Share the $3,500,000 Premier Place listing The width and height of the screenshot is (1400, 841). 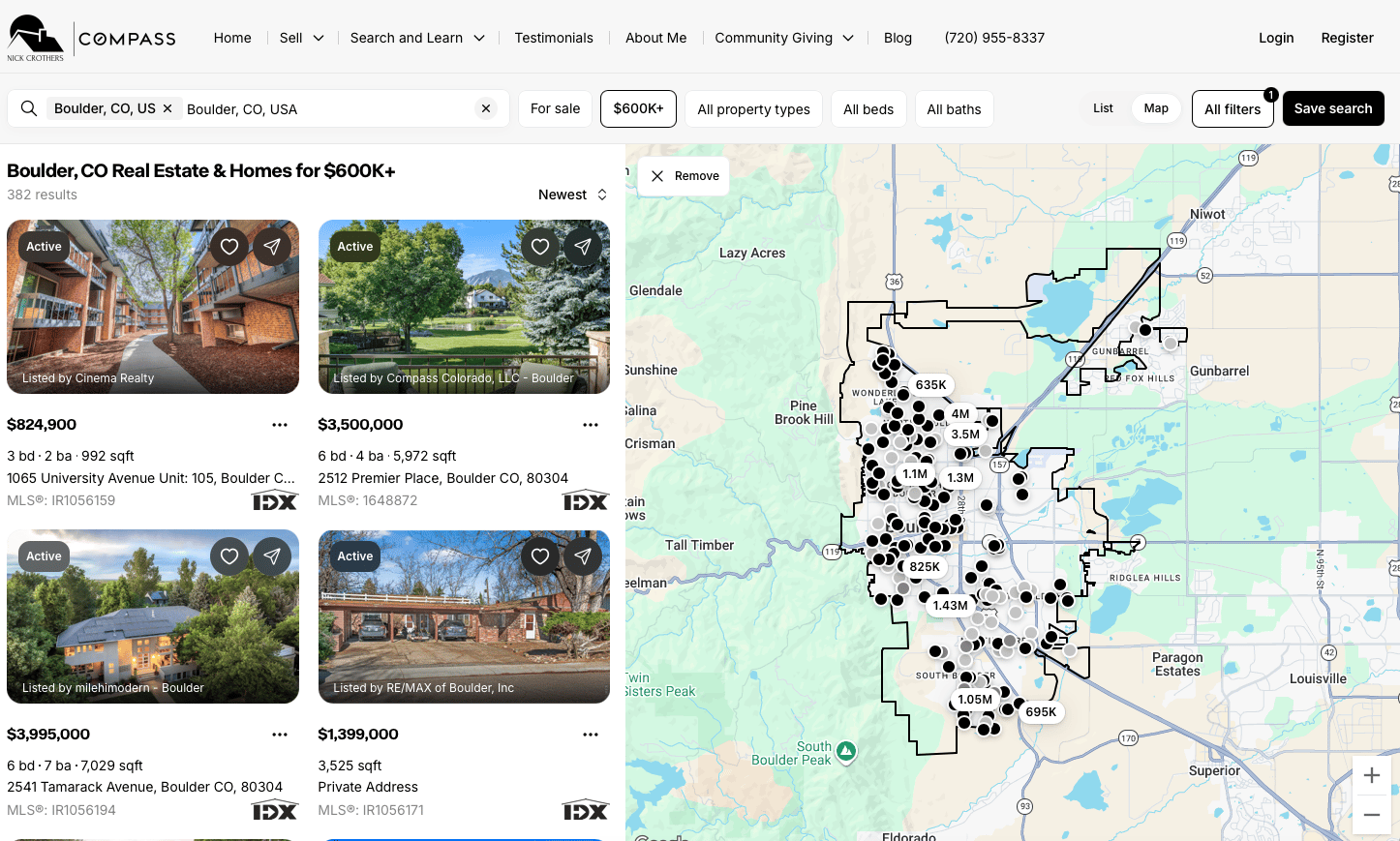(583, 247)
